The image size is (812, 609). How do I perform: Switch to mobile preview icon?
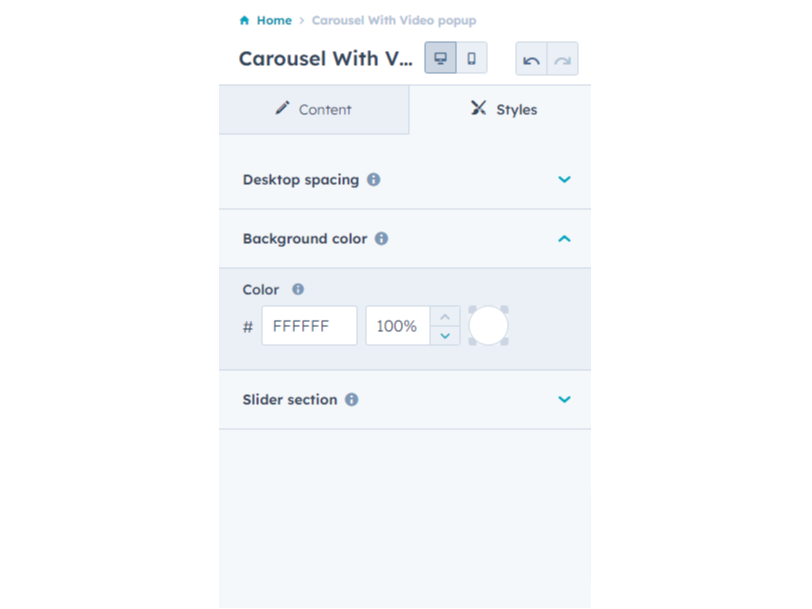pos(470,57)
